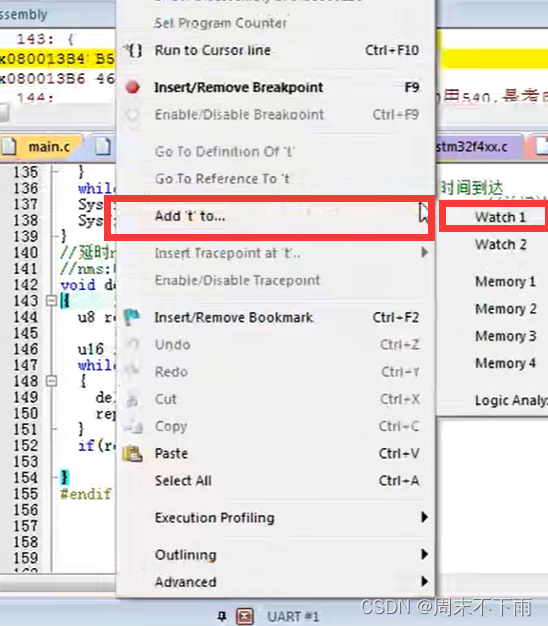
Task: Click the UART #1 panel label
Action: 293,617
